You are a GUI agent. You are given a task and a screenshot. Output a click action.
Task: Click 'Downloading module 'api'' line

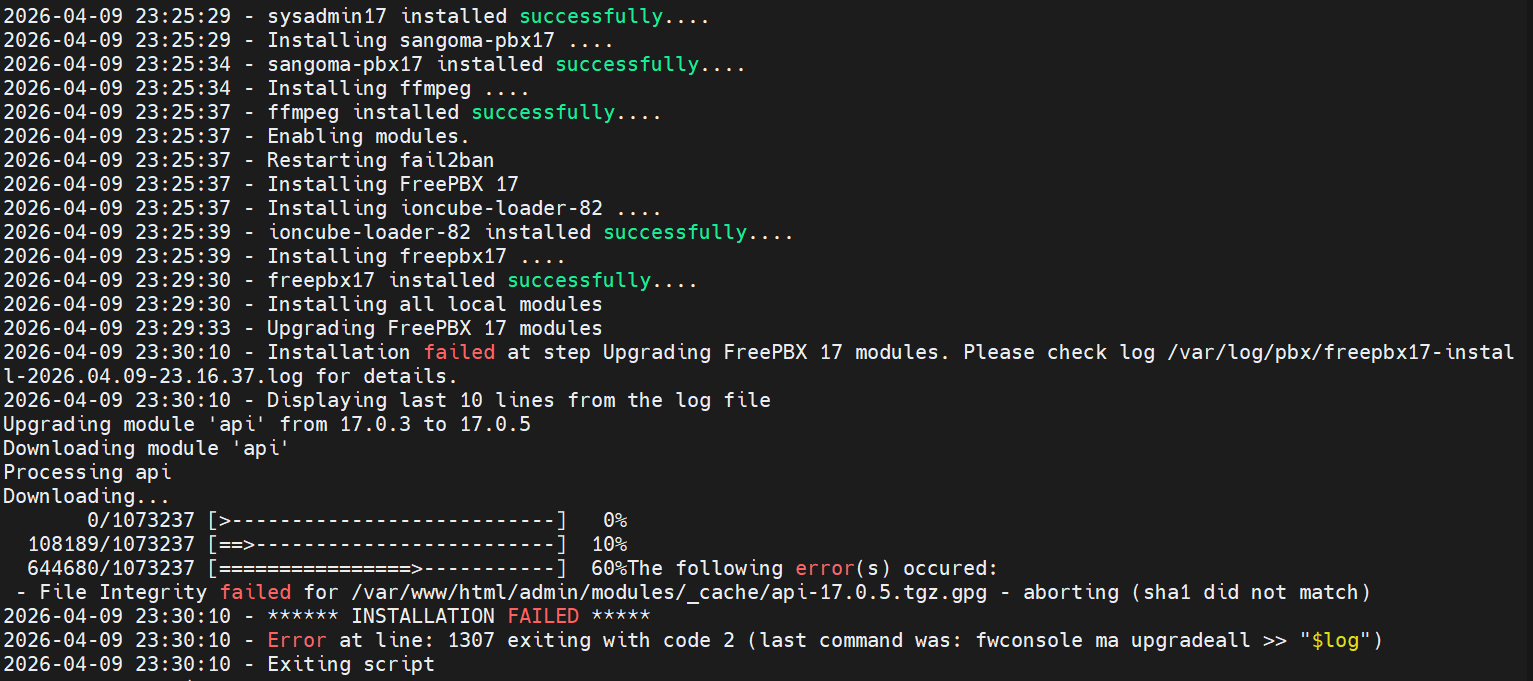coord(146,448)
